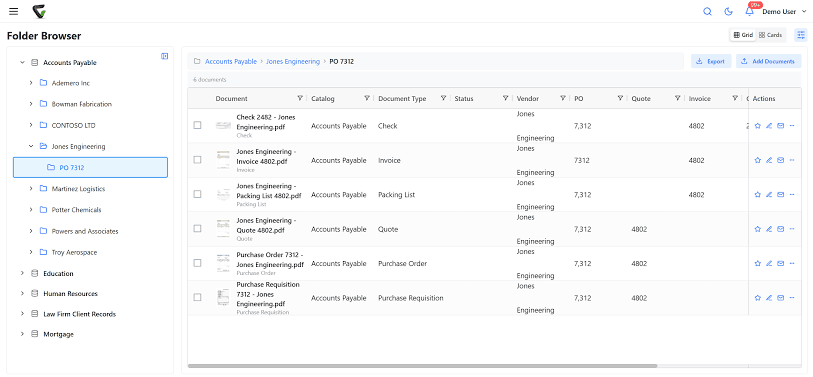Select checkbox for Packing List 4802 row

click(197, 194)
